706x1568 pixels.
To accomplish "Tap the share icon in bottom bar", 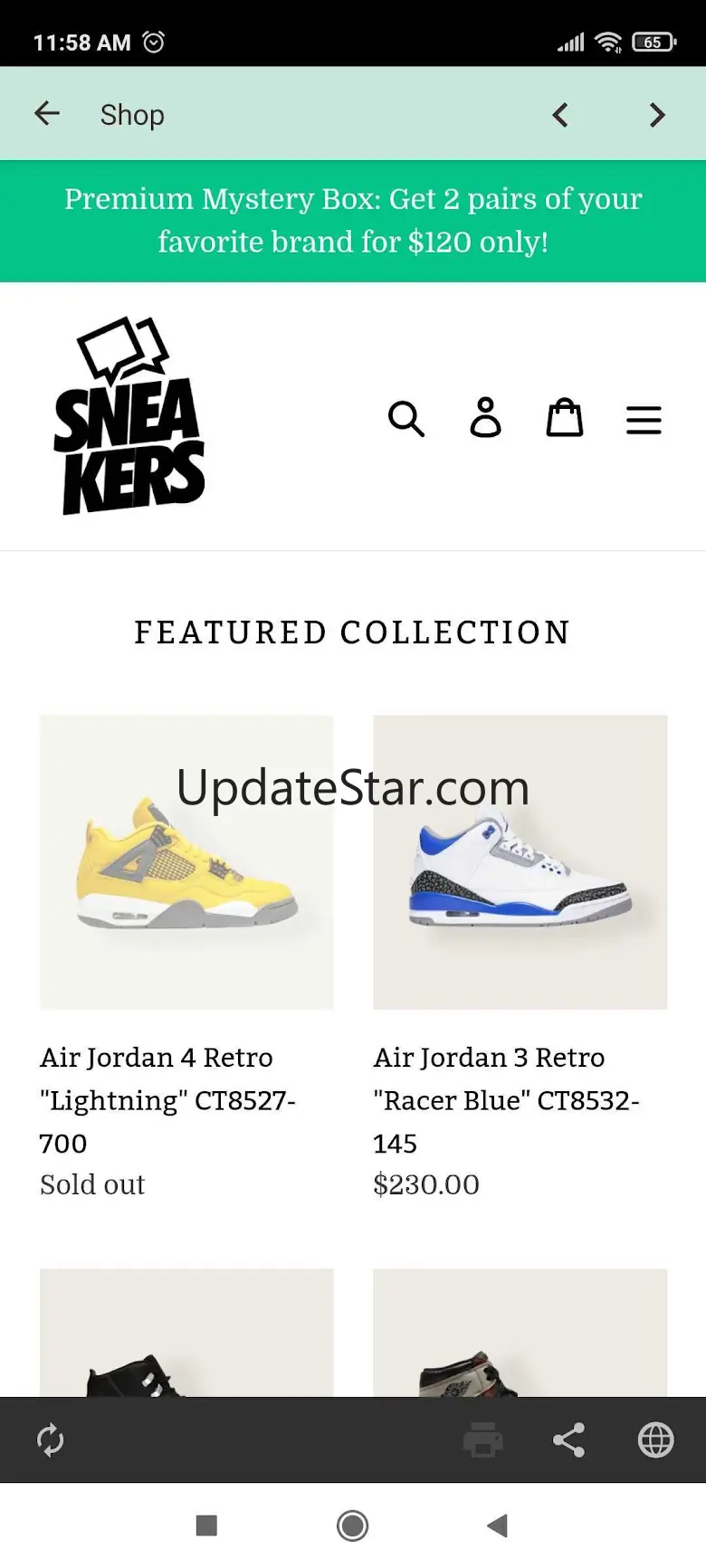I will [x=568, y=1440].
